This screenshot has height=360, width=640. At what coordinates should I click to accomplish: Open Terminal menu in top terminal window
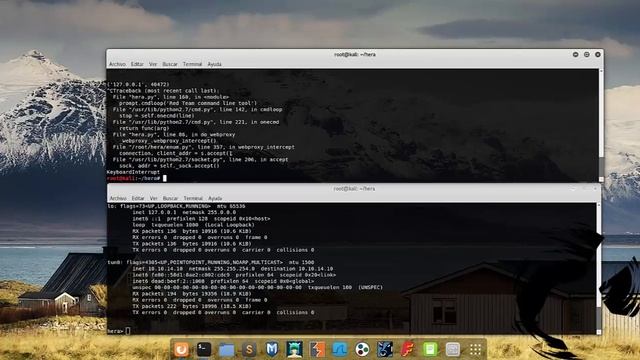pyautogui.click(x=192, y=64)
